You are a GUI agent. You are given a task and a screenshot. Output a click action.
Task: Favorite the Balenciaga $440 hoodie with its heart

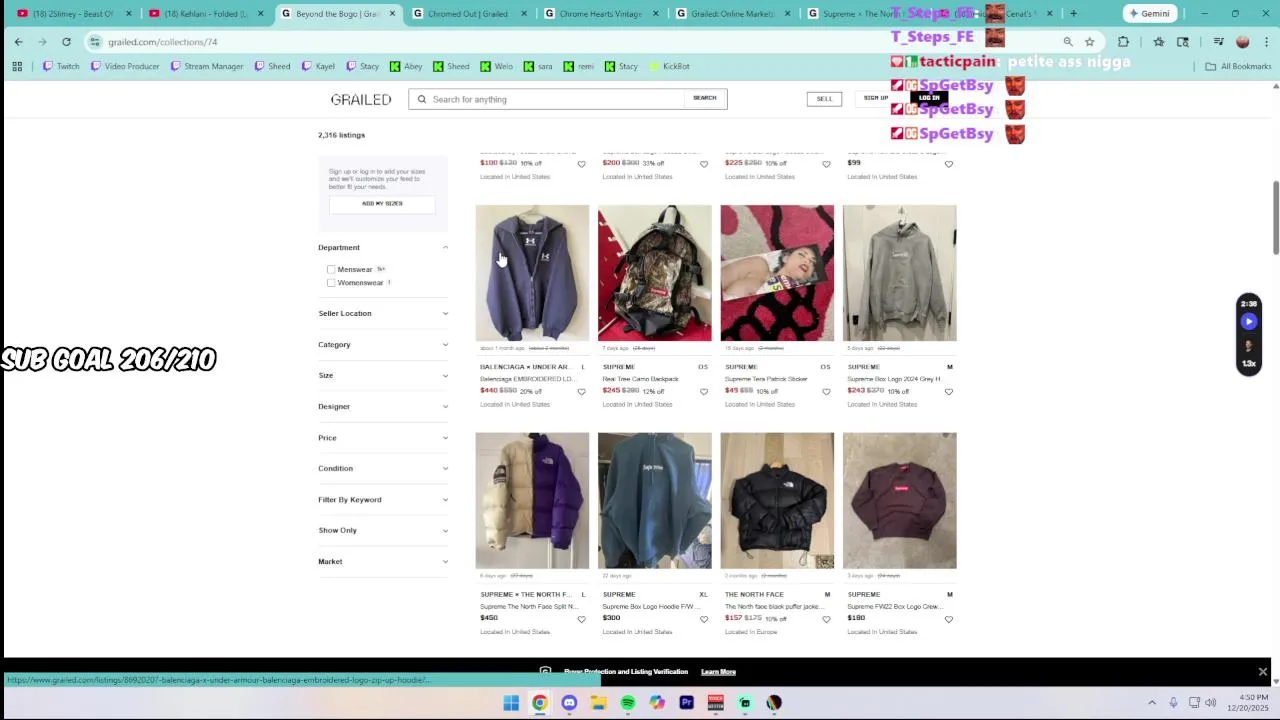click(x=581, y=392)
